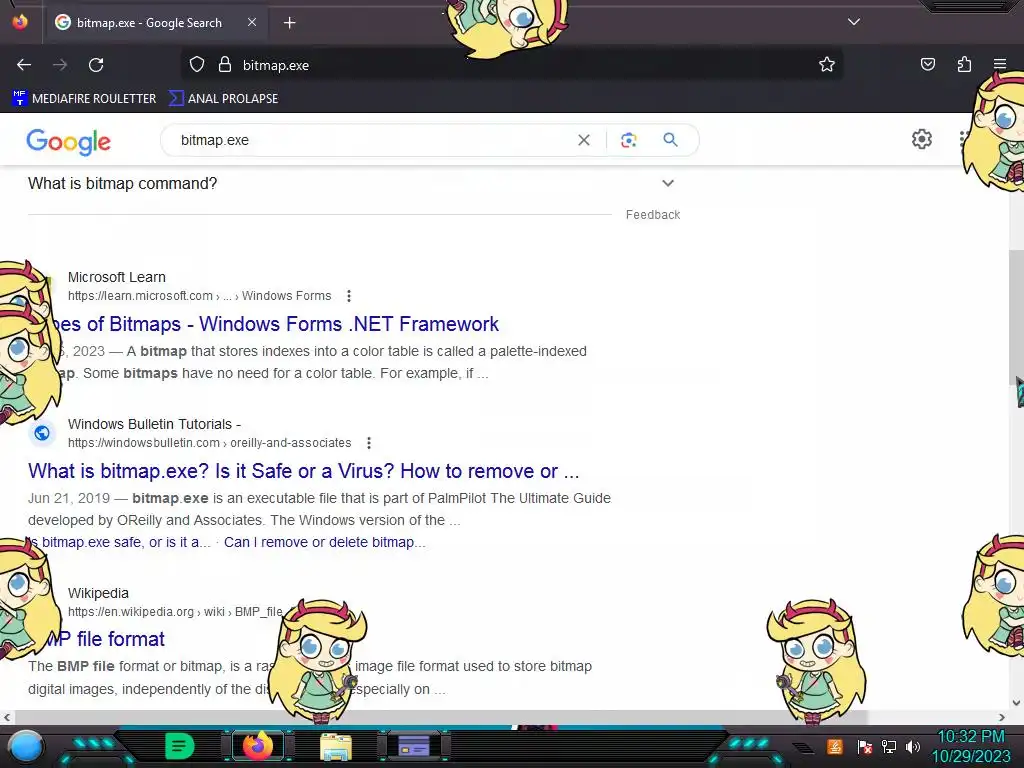Open the green notes app on taskbar
1024x768 pixels.
pyautogui.click(x=179, y=746)
